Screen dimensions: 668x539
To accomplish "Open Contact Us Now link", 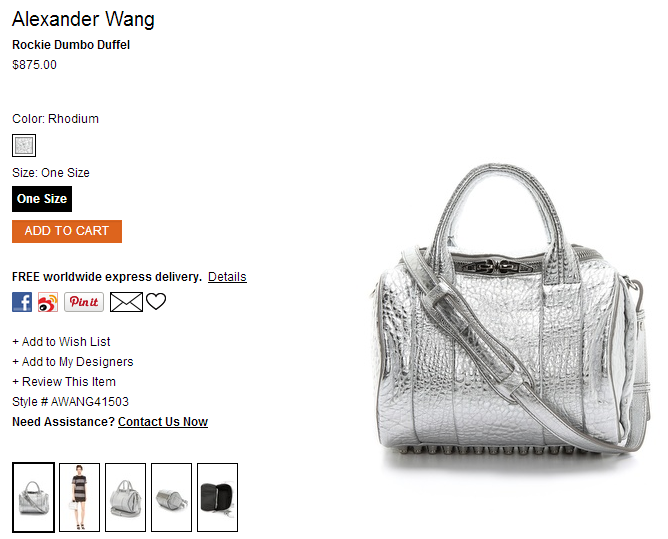I will [x=163, y=422].
